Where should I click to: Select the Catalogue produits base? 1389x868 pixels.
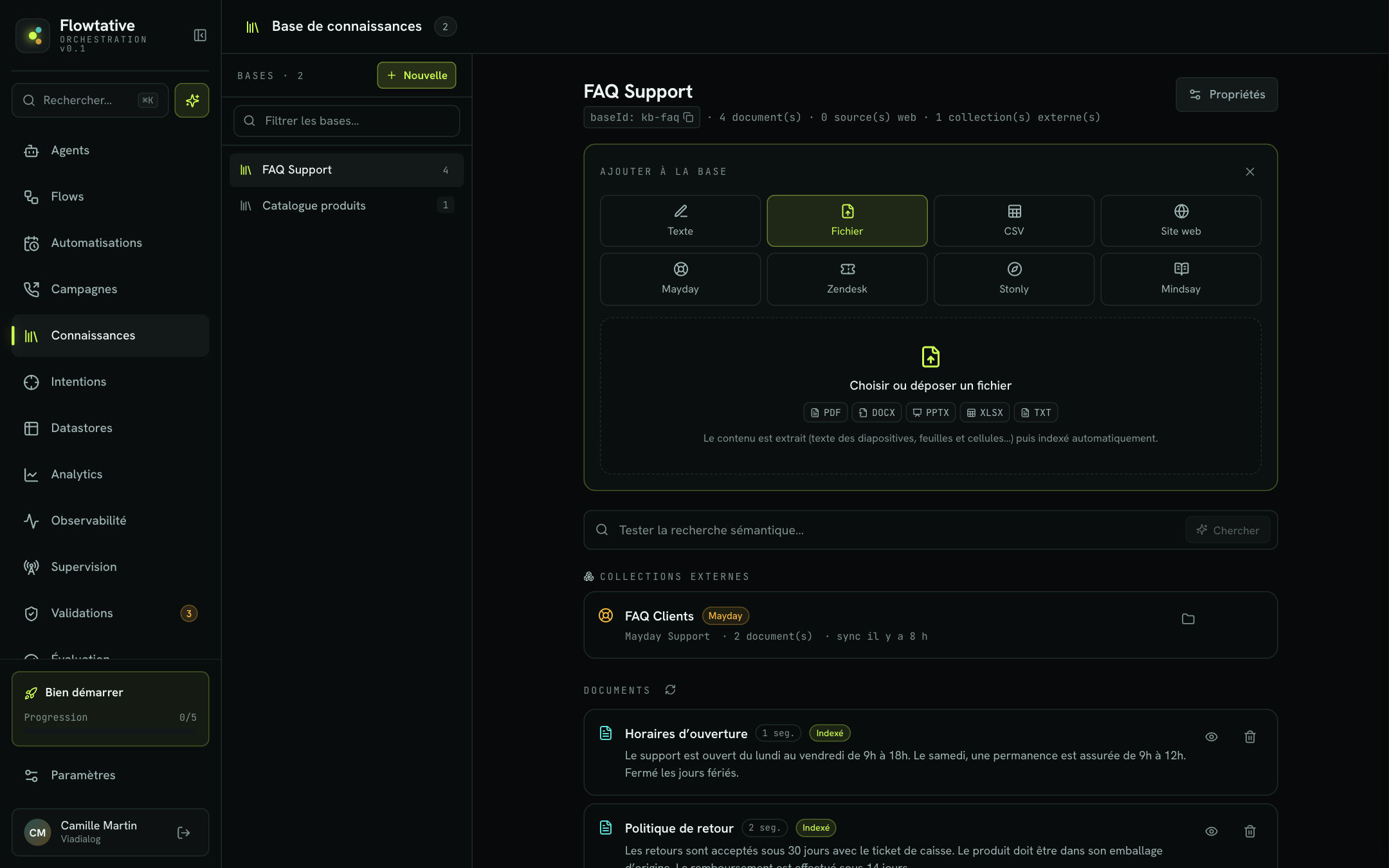[x=346, y=206]
